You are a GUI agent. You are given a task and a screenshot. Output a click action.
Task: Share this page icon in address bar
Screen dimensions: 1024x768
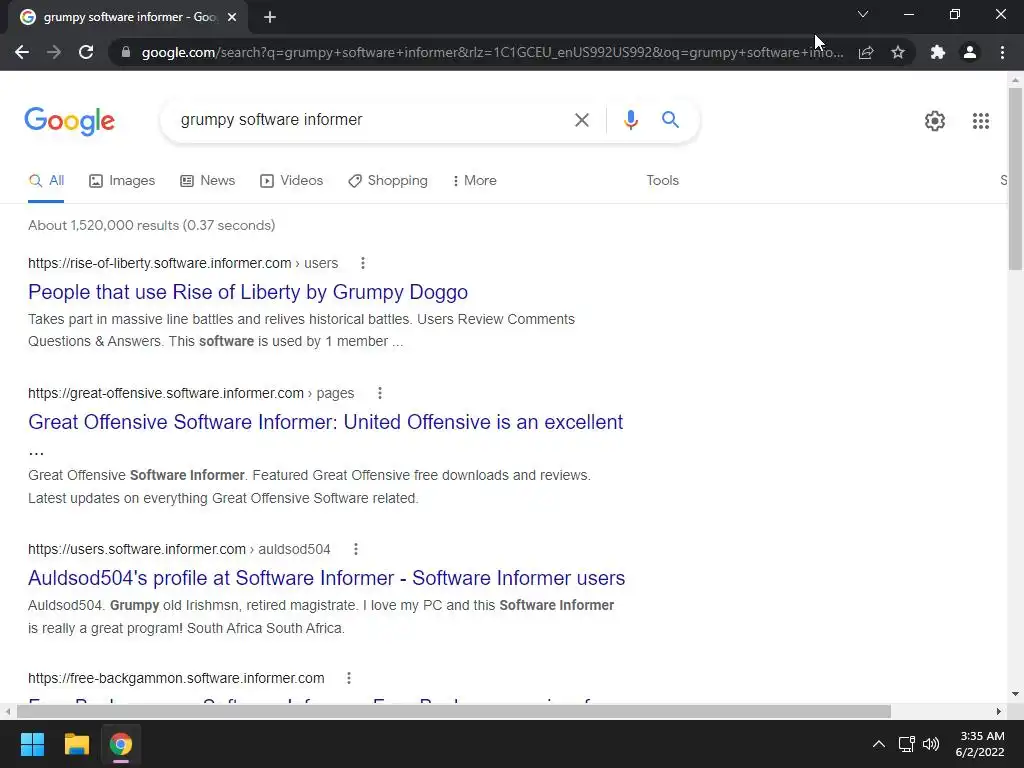click(866, 52)
